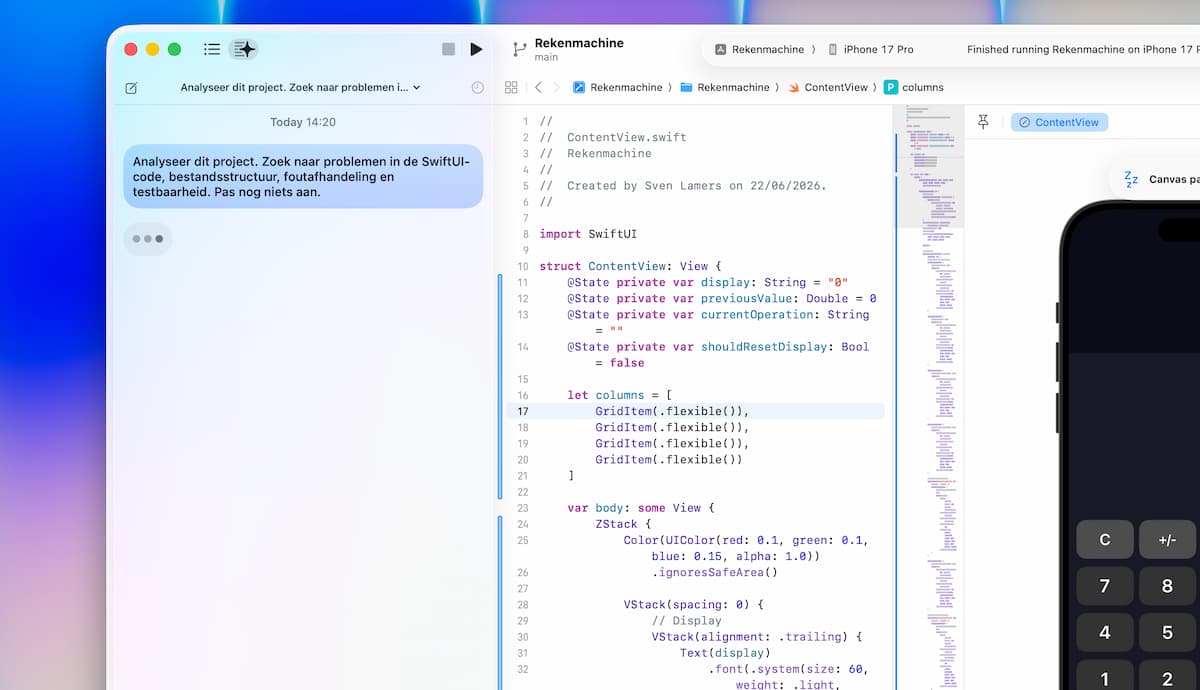
Task: Tap the C key in preview
Action: coord(1105,539)
